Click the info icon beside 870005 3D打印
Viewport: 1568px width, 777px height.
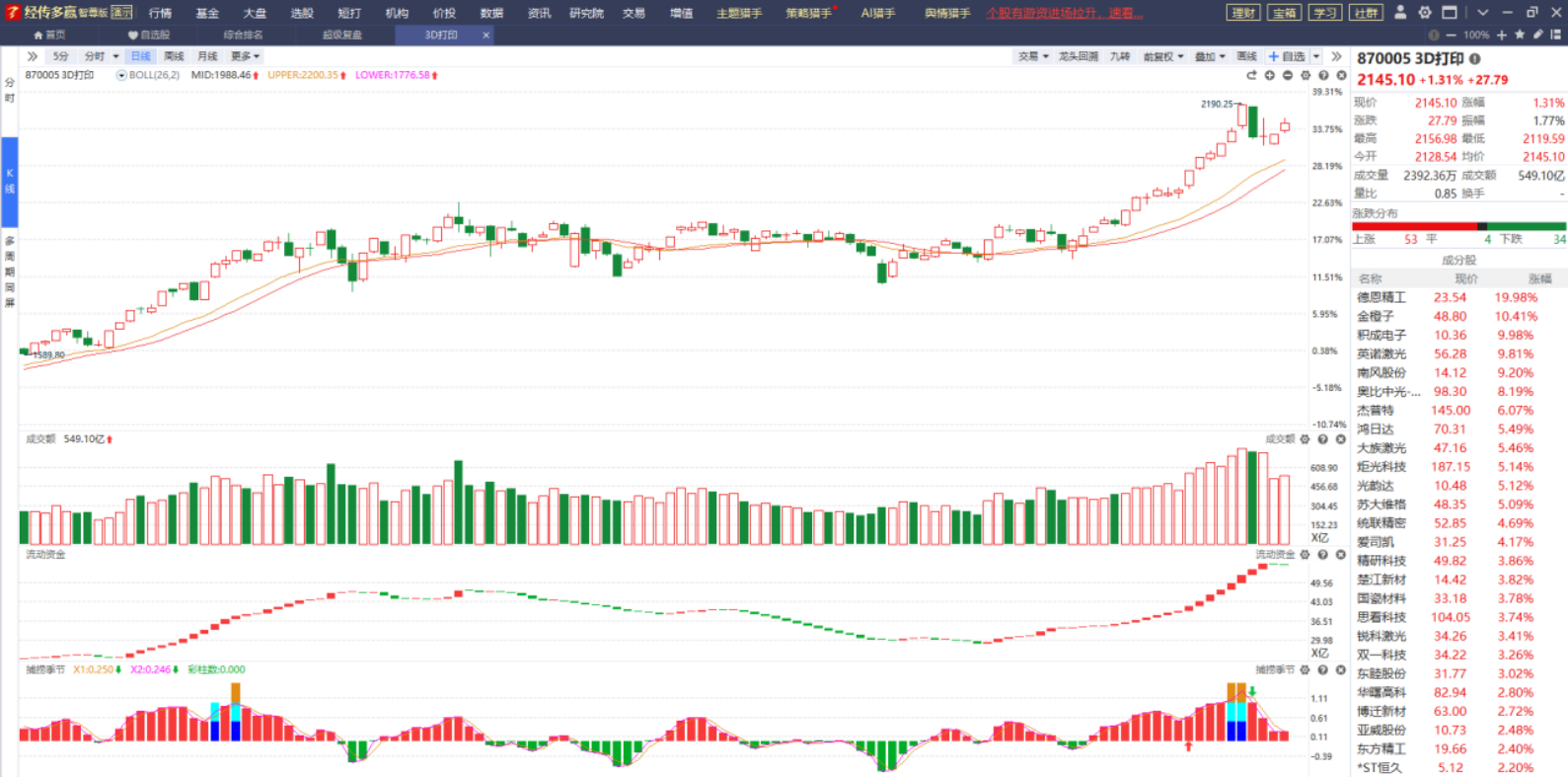click(1475, 59)
